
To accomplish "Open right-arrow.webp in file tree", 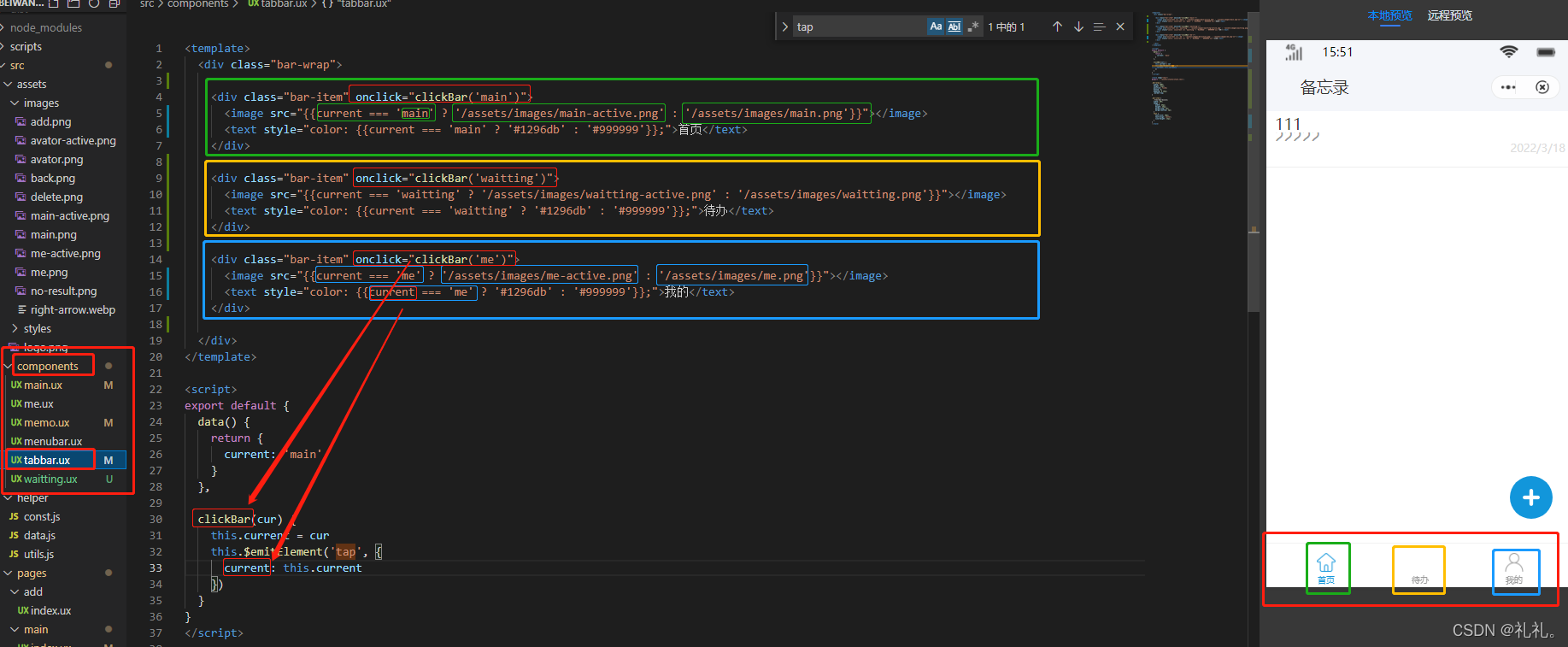I will 73,309.
